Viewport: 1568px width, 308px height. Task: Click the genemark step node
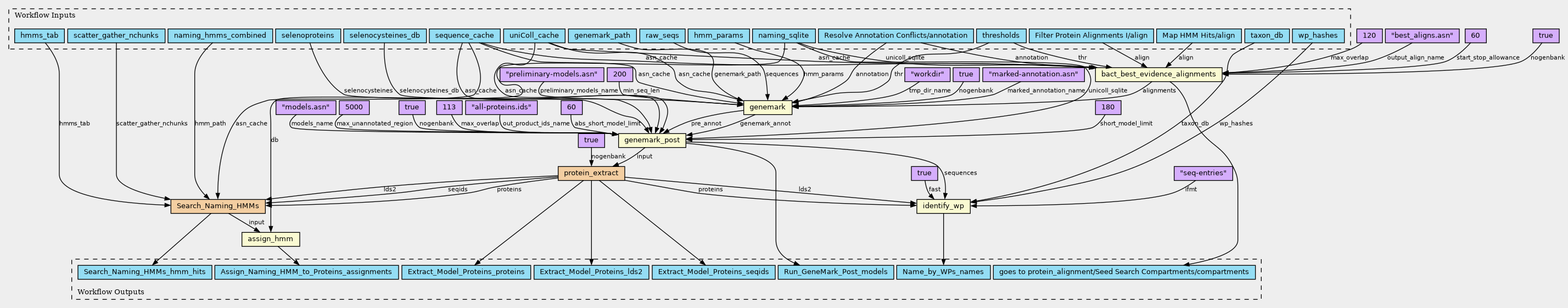(767, 108)
